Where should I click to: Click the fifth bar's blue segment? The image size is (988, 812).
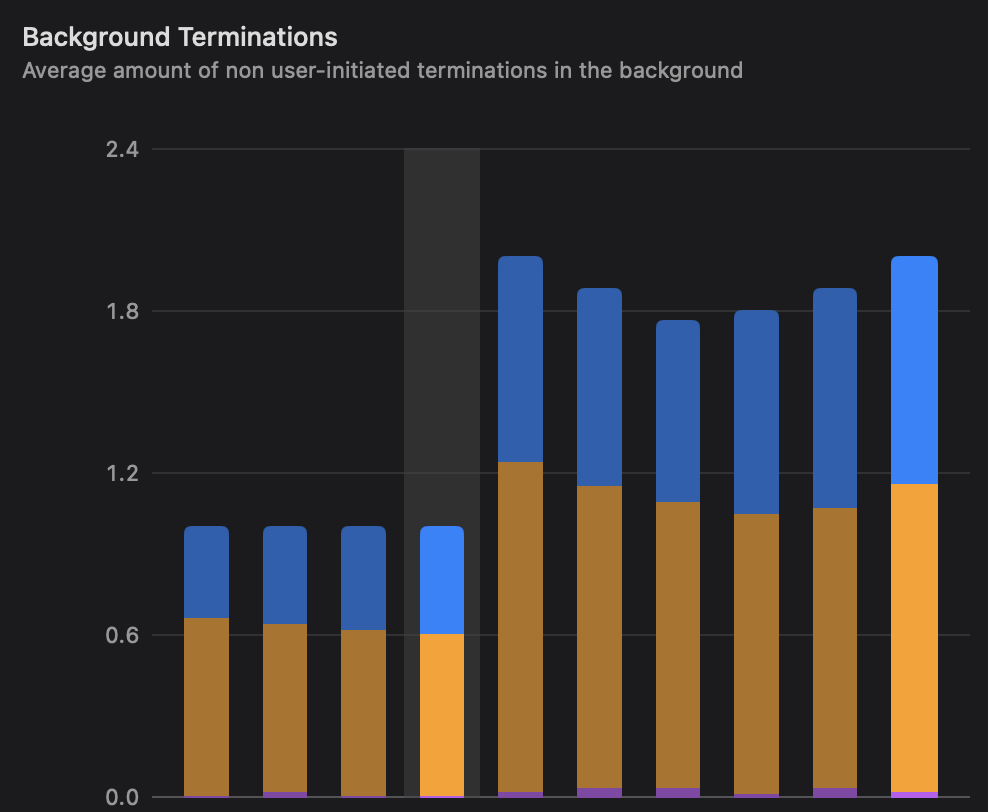[x=520, y=359]
